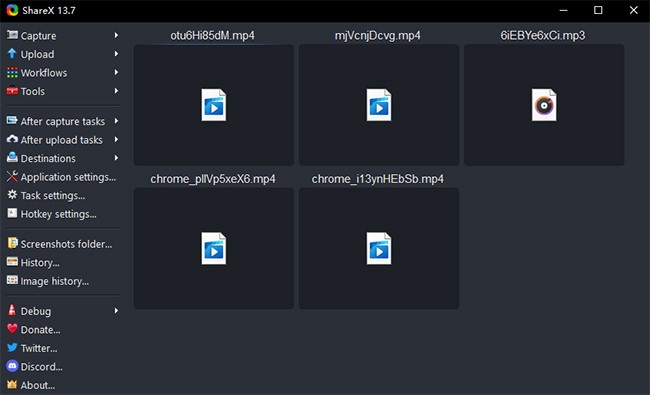Viewport: 650px width, 395px height.
Task: Click the Discord logo icon
Action: coord(12,366)
